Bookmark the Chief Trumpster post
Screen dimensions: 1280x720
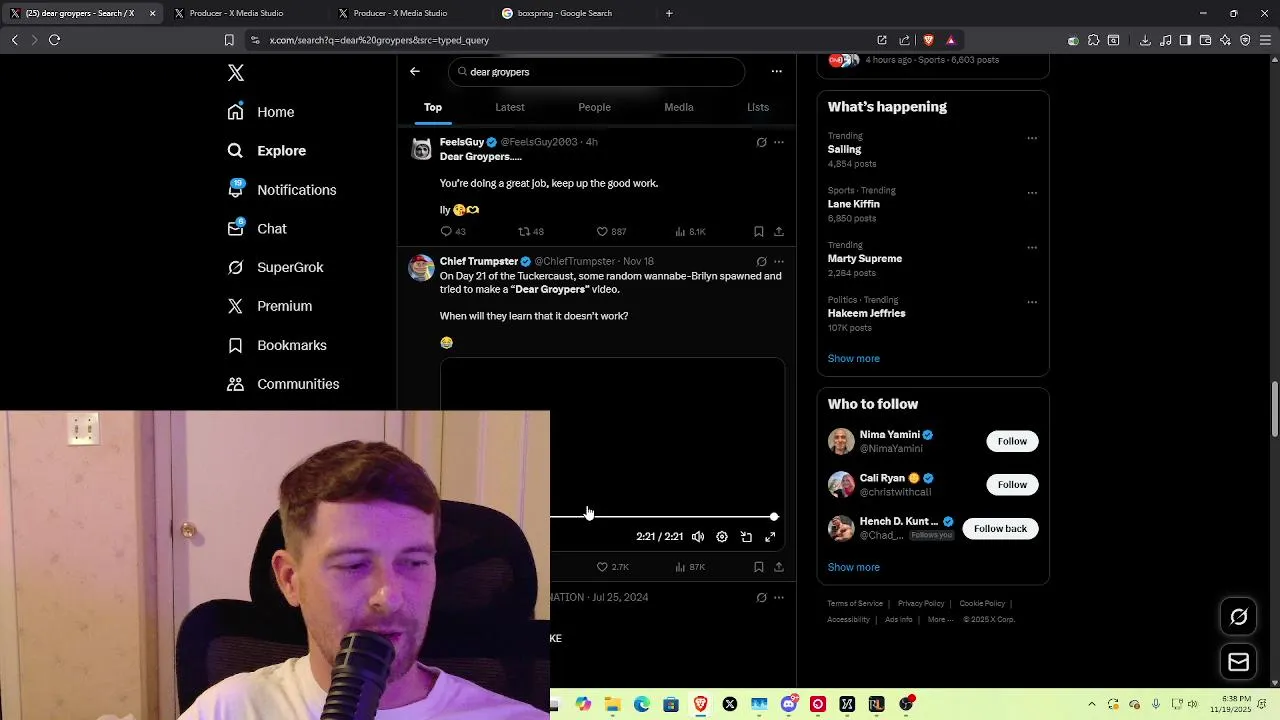[x=759, y=567]
